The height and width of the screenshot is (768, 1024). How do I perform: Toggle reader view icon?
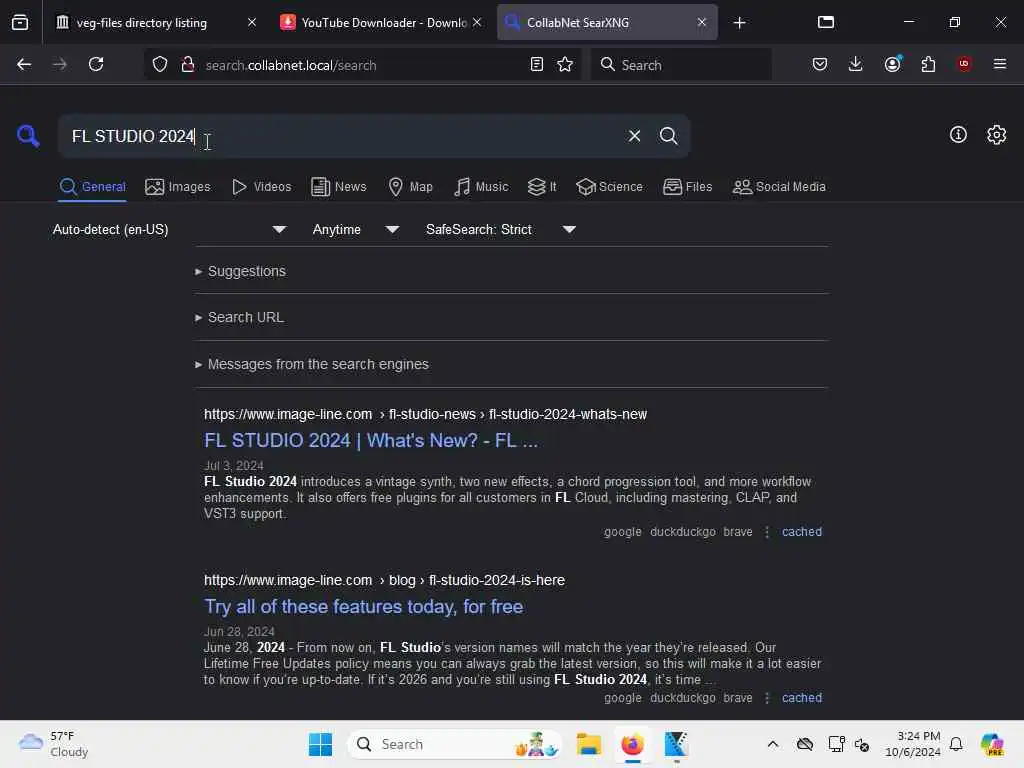click(537, 65)
